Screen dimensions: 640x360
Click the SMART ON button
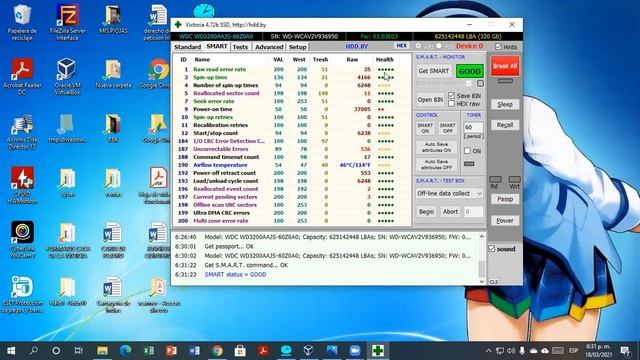click(425, 128)
